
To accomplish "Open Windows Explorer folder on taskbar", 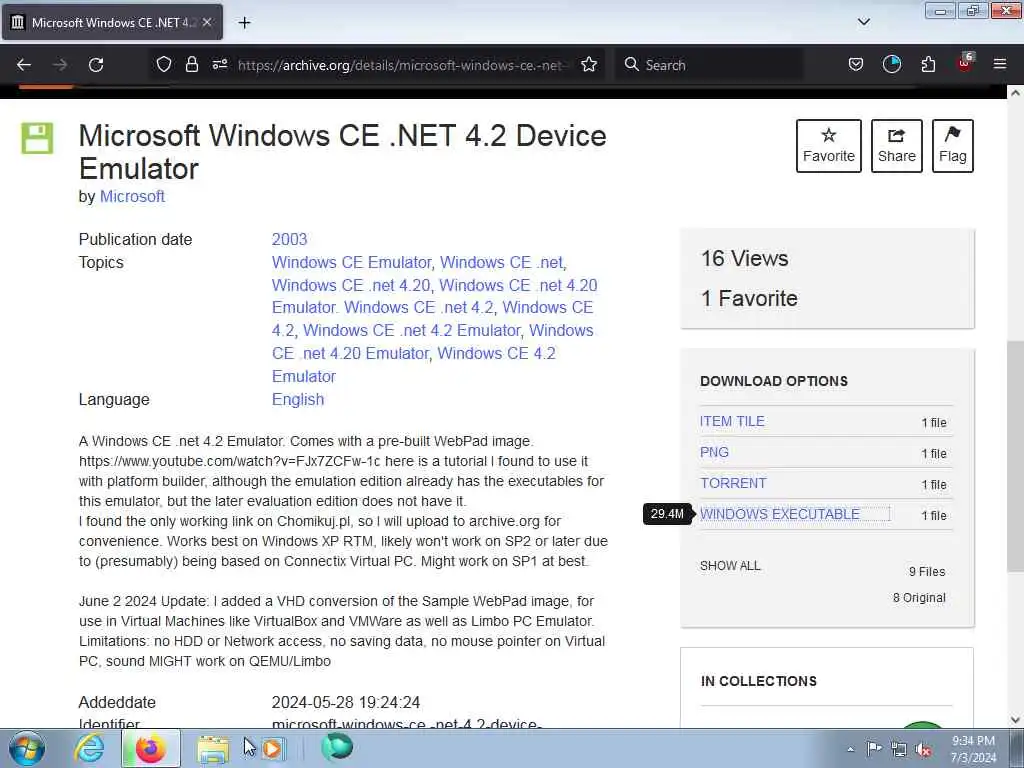I will [x=213, y=749].
